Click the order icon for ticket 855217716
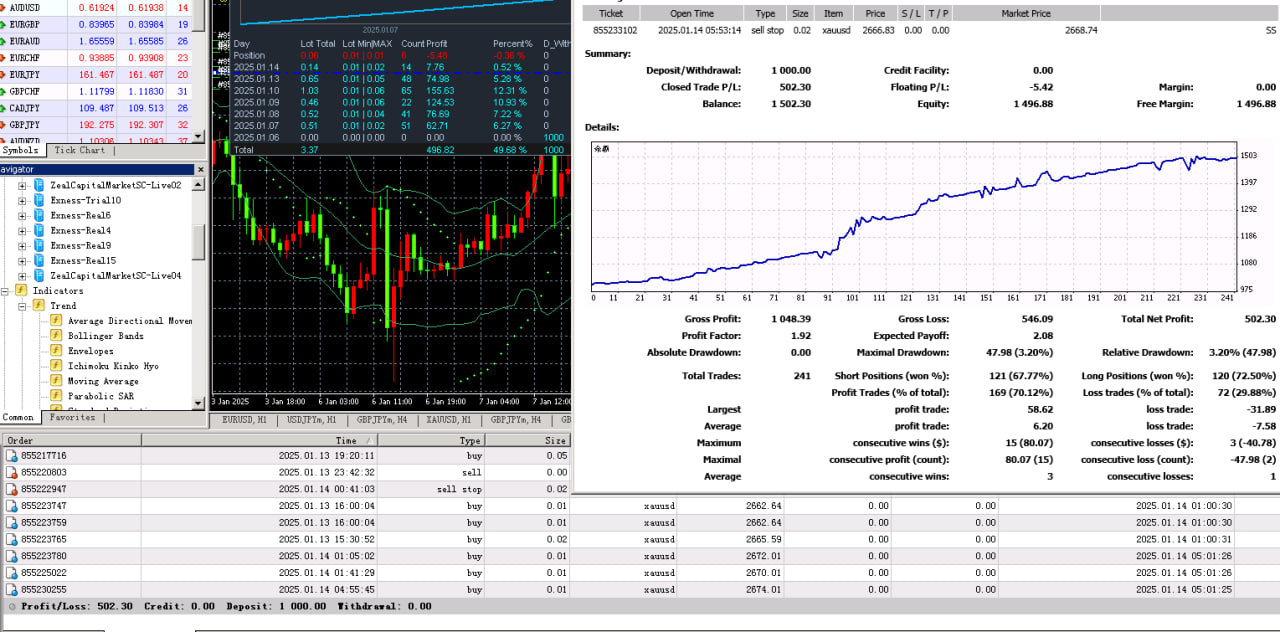 (x=12, y=456)
